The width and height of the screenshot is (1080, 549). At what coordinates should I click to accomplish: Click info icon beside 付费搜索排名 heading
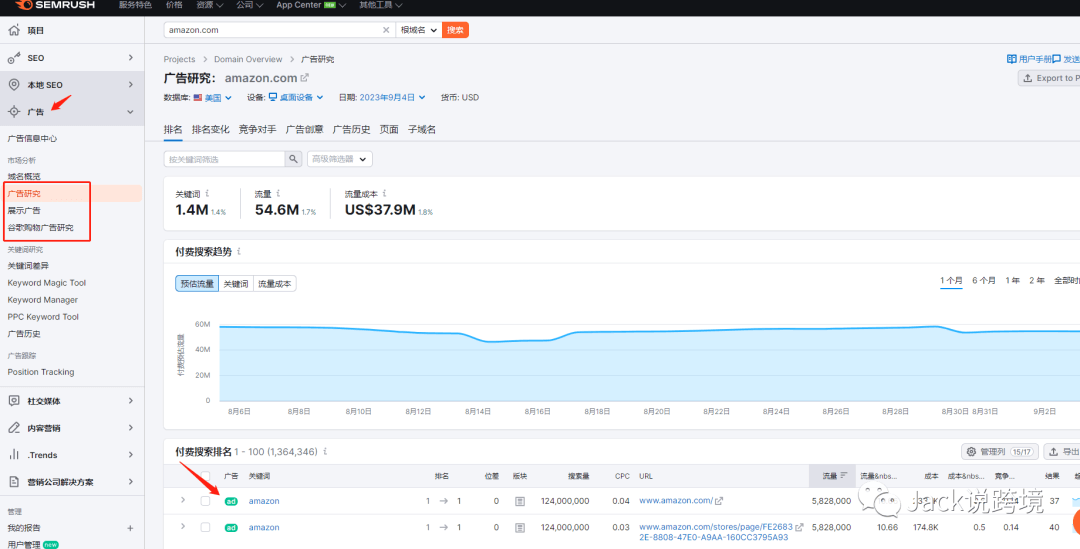325,452
